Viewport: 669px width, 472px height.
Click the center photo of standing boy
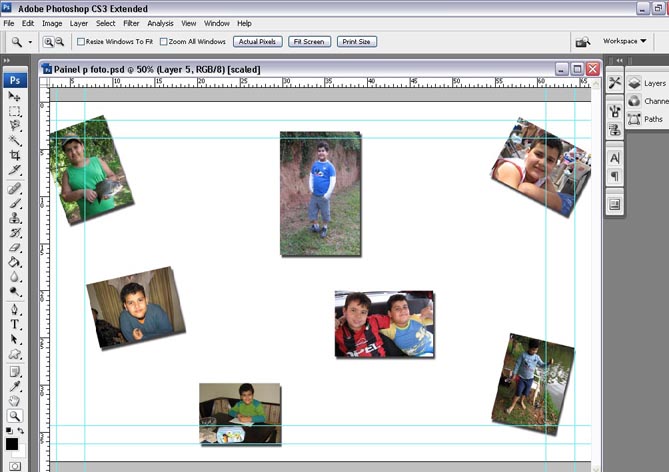coord(320,193)
